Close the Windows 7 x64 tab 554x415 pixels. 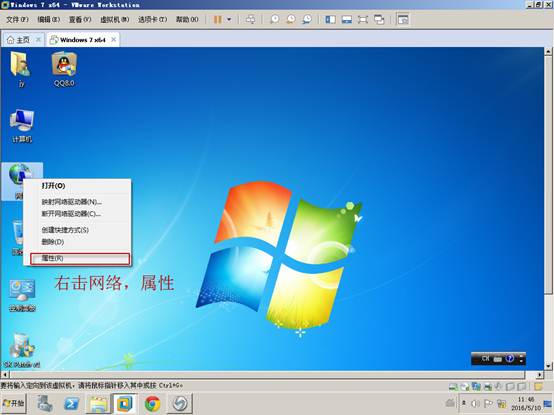click(113, 40)
